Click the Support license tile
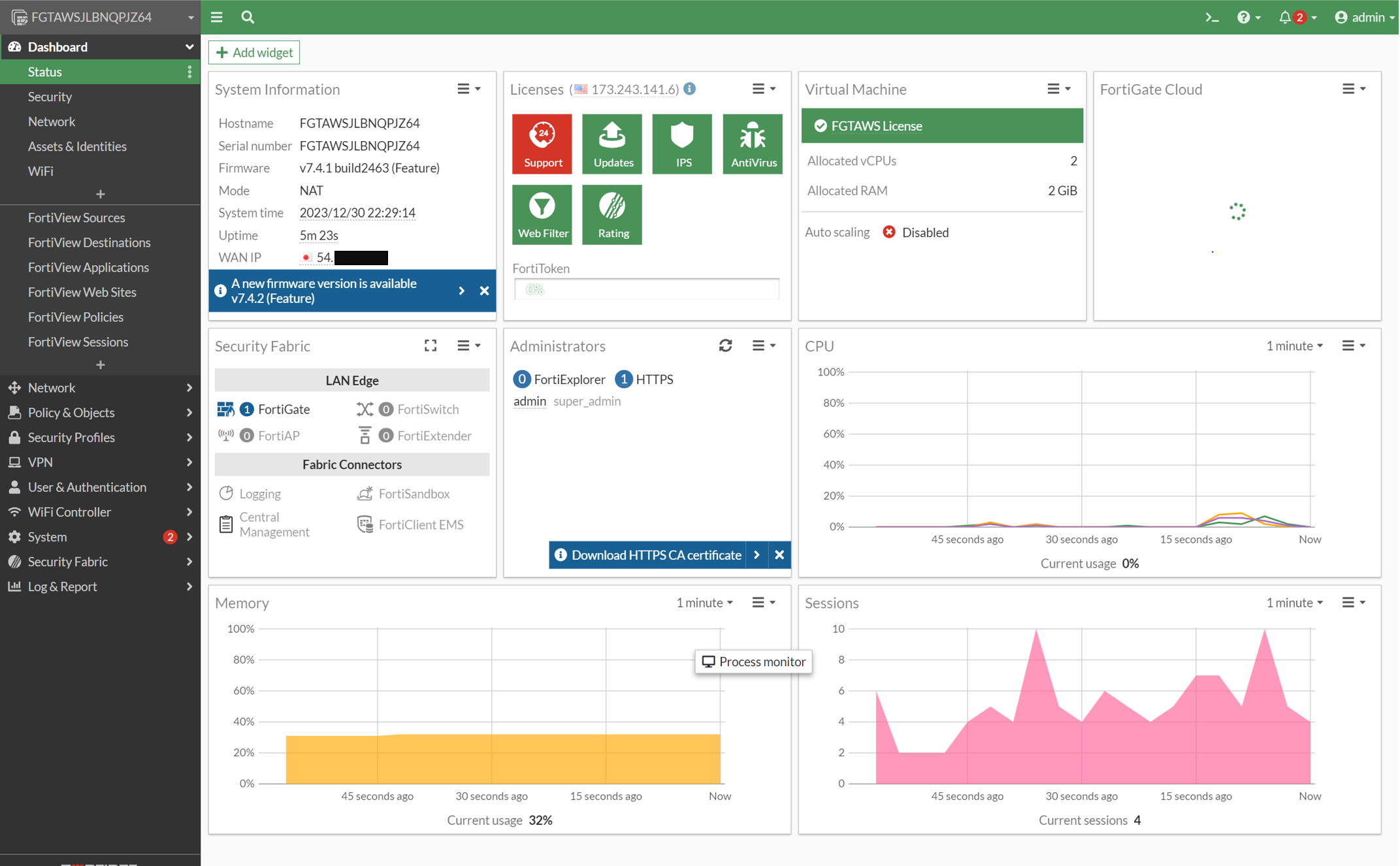This screenshot has width=1400, height=866. point(542,144)
